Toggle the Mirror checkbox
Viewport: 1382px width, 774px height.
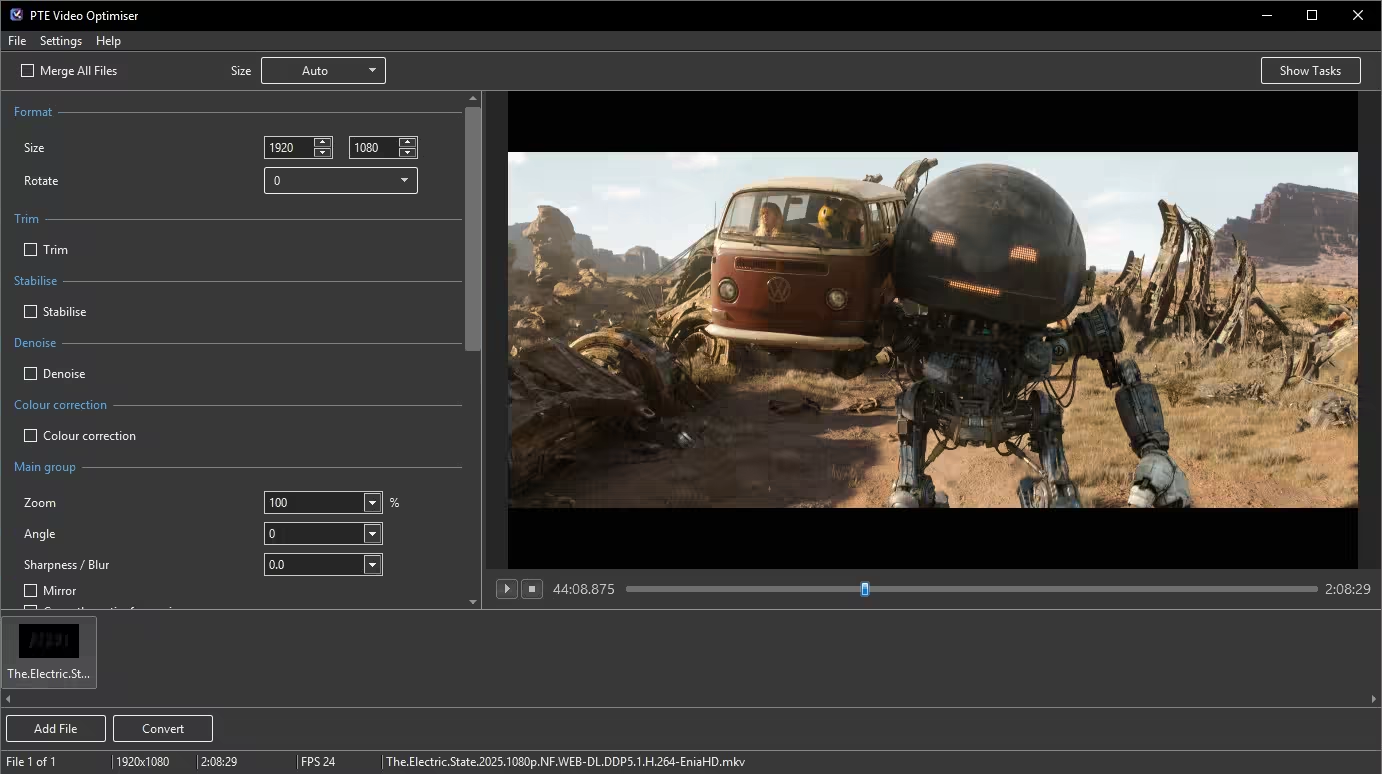[31, 591]
